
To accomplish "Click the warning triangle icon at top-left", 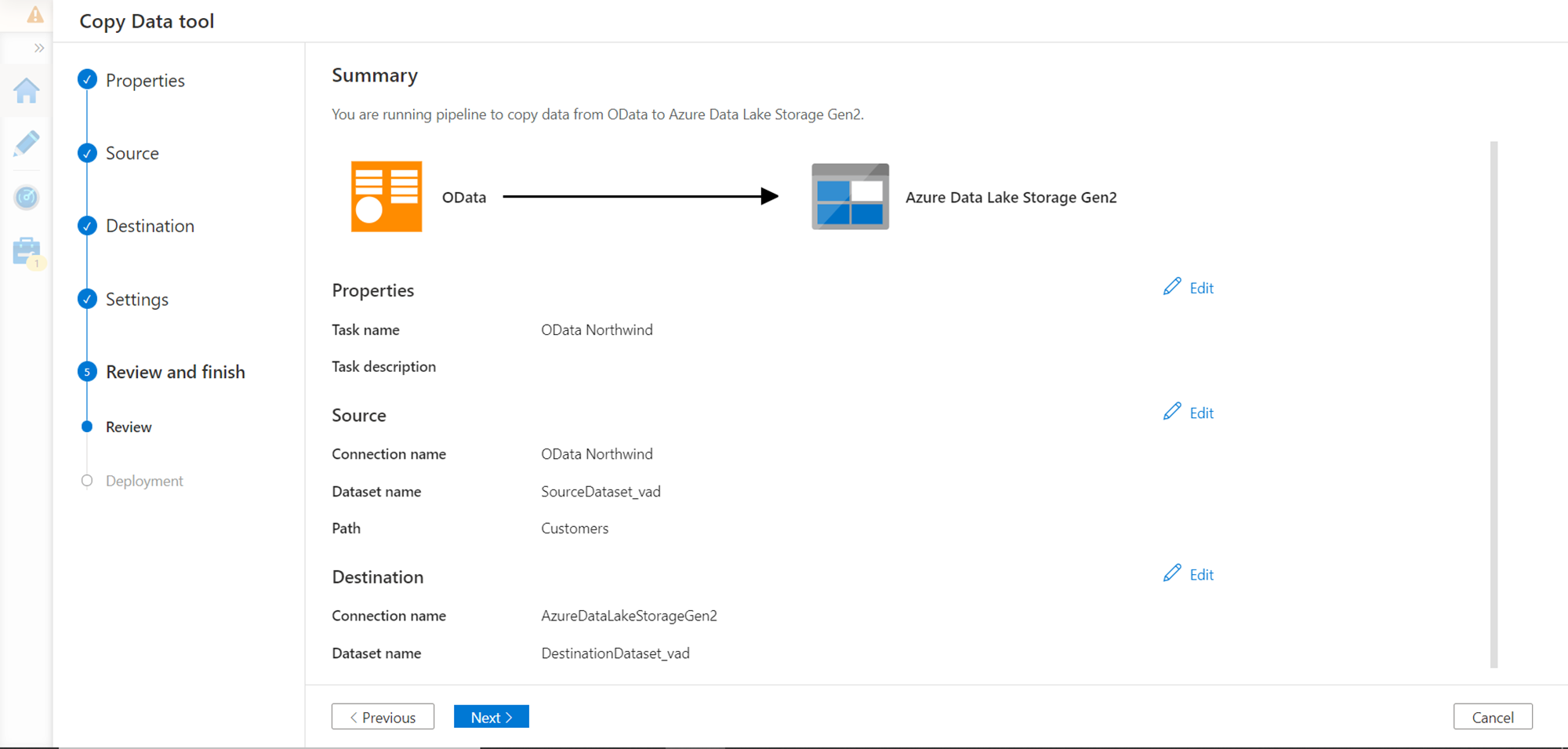I will pos(35,15).
